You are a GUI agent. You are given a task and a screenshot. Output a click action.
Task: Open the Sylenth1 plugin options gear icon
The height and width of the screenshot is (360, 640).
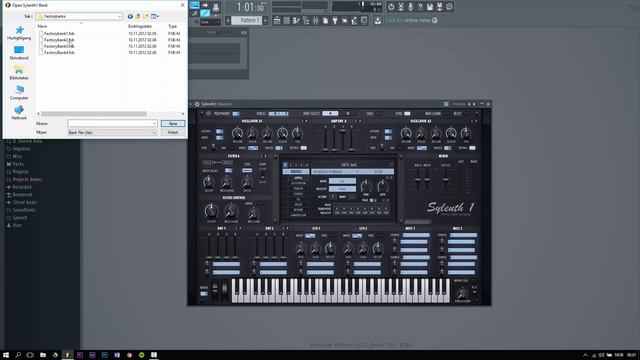click(197, 104)
